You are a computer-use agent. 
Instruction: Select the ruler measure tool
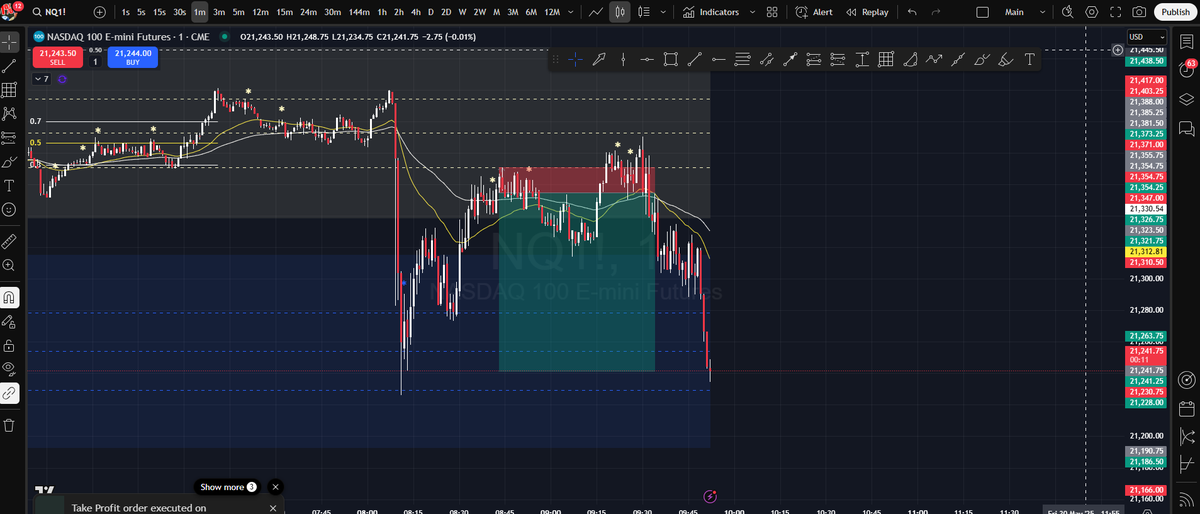[x=9, y=241]
